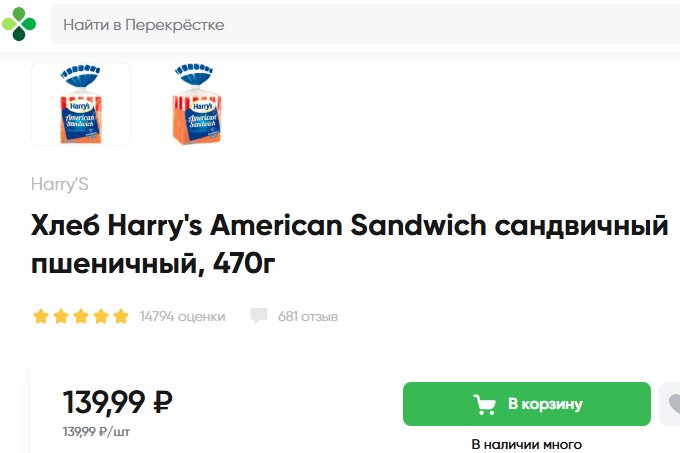Select the first Harry's bread thumbnail
This screenshot has height=453, width=680.
point(81,104)
